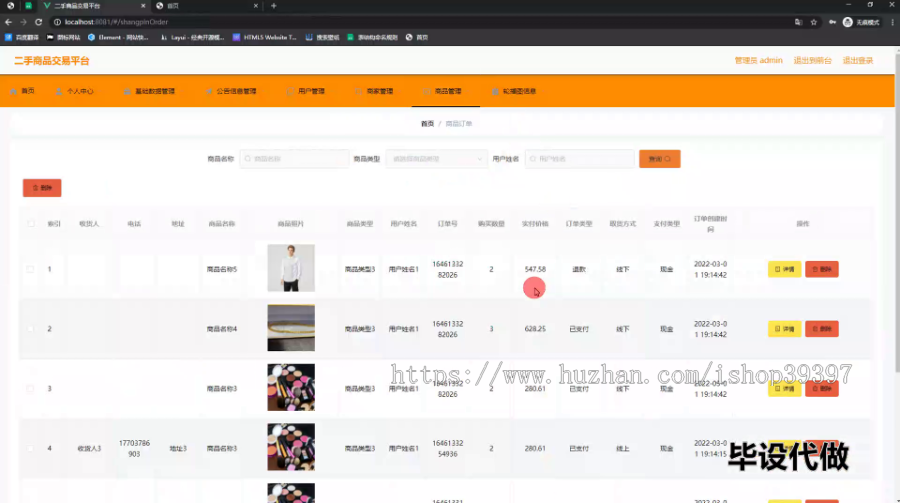Click the browser address bar URL
Image resolution: width=900 pixels, height=503 pixels.
pos(116,22)
